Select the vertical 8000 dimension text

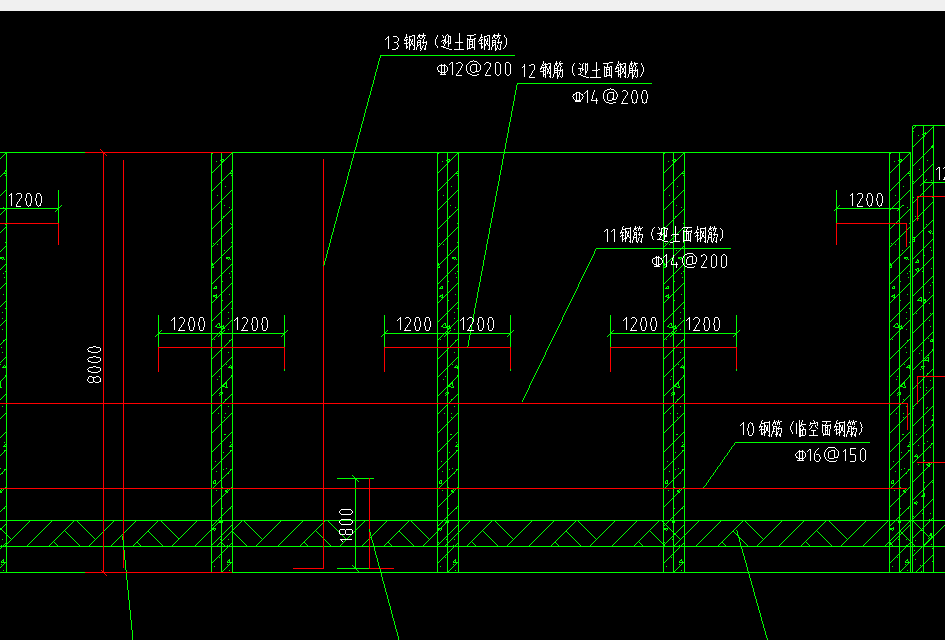click(x=95, y=365)
